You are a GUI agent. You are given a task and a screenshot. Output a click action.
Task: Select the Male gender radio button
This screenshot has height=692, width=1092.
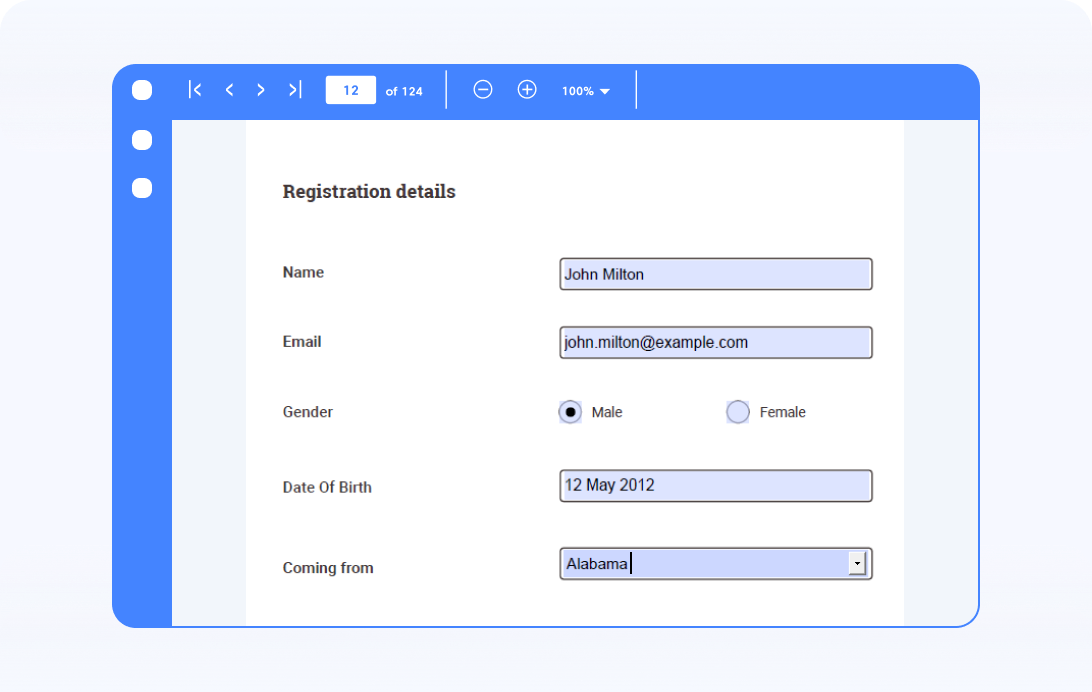(569, 411)
